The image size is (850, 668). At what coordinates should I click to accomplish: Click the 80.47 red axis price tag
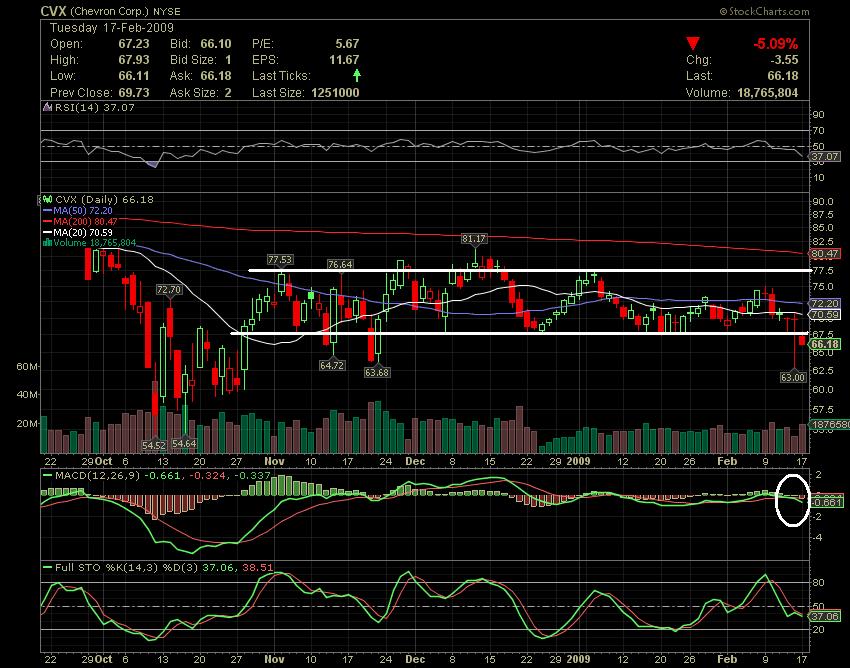click(x=825, y=253)
